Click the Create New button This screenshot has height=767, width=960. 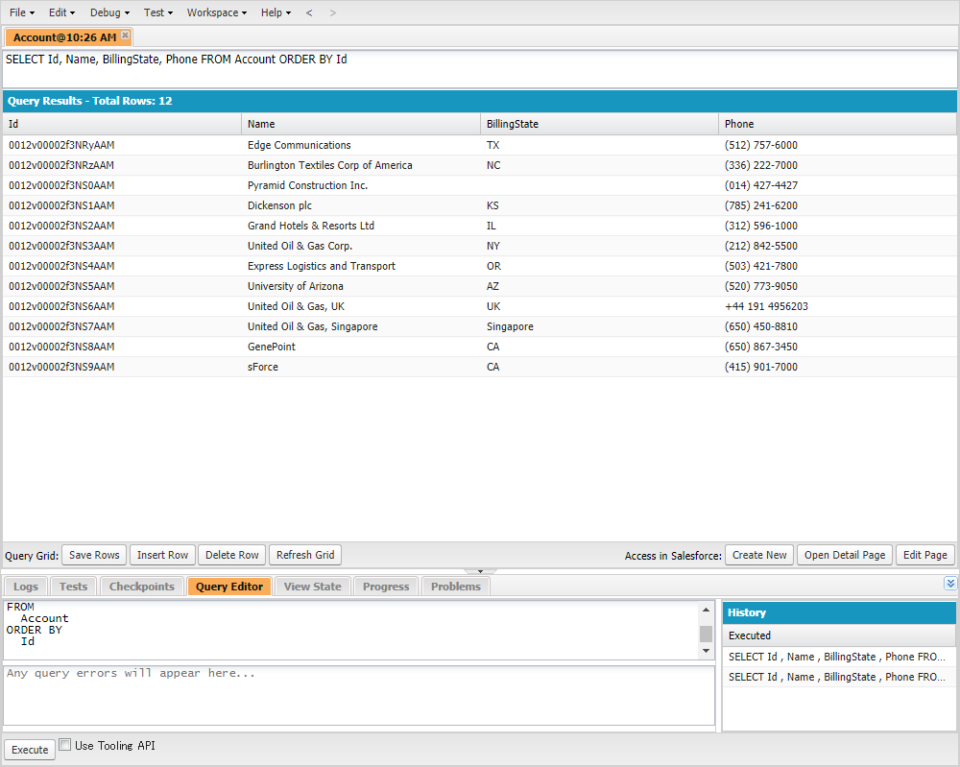pos(759,555)
